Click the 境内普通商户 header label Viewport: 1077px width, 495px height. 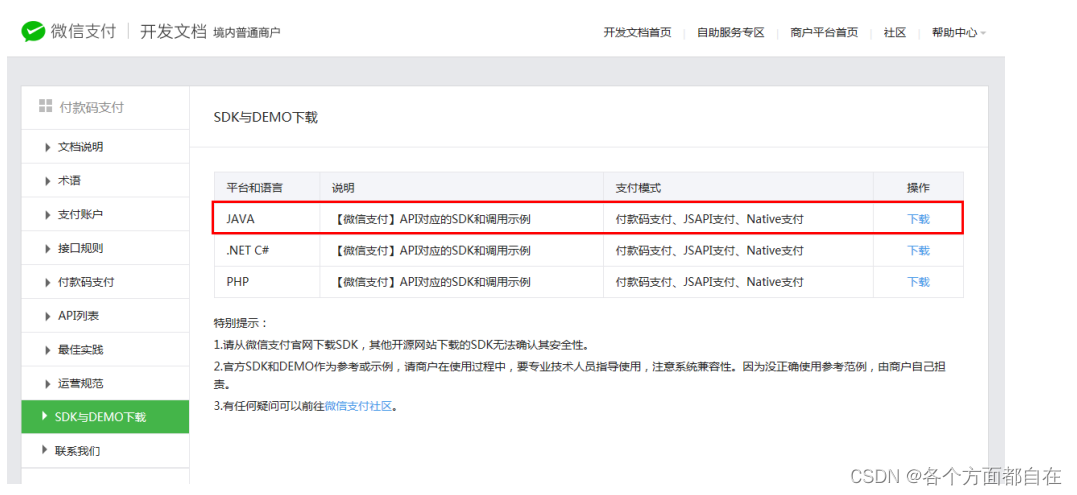(247, 32)
